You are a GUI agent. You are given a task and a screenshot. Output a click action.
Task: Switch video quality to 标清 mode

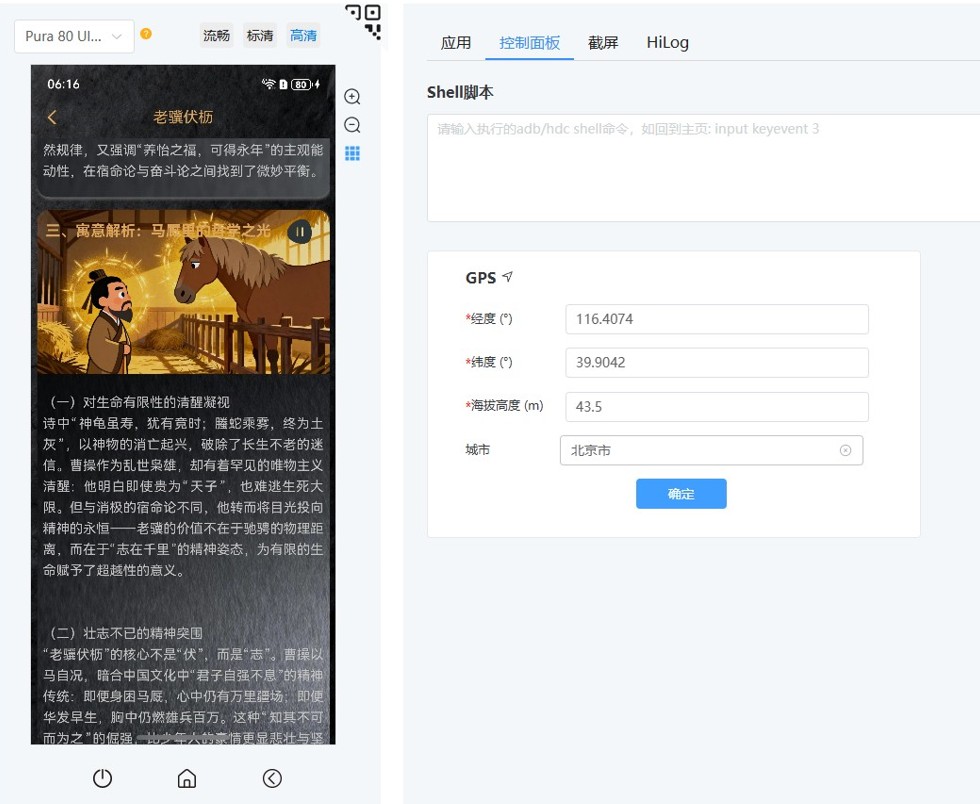259,33
